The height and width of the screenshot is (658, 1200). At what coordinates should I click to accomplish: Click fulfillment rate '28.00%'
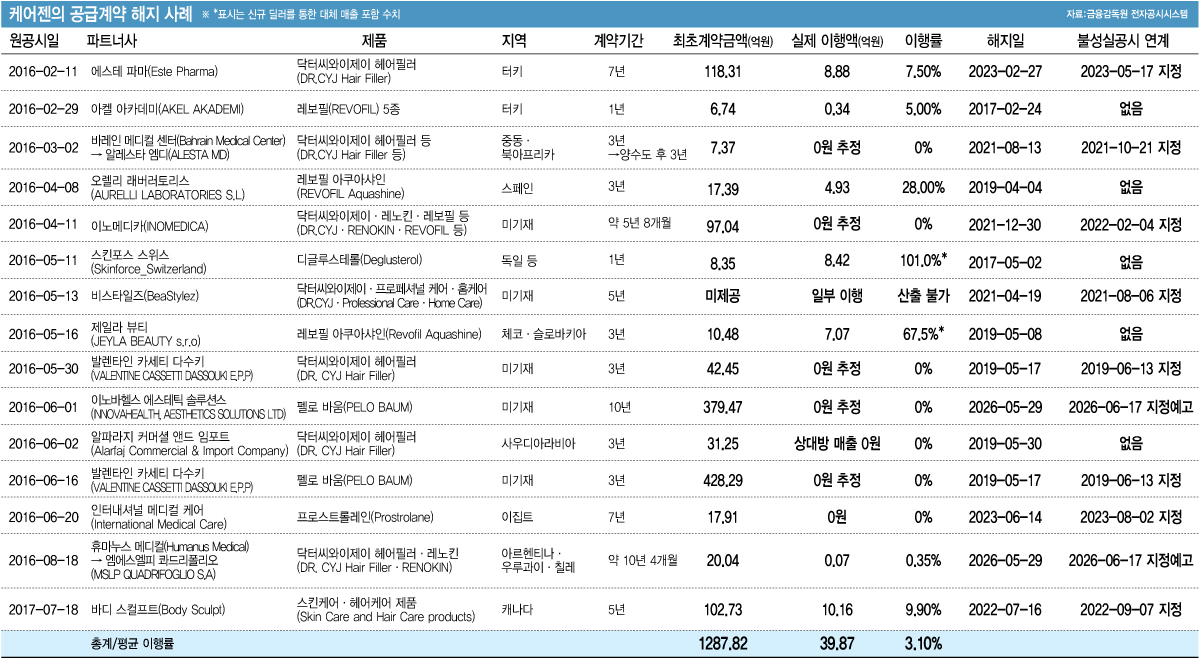click(x=924, y=186)
